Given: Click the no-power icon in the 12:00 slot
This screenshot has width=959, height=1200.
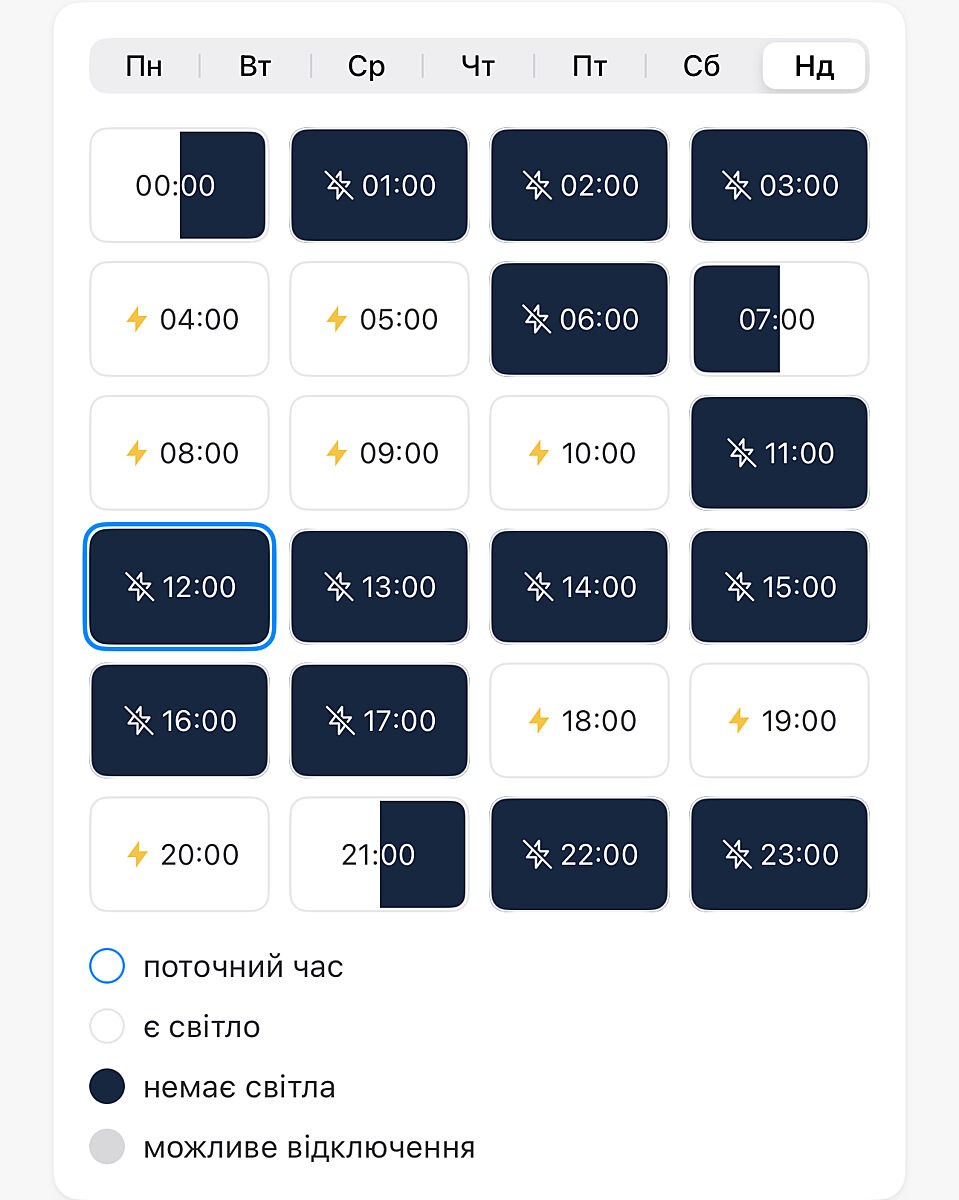Looking at the screenshot, I should tap(140, 587).
